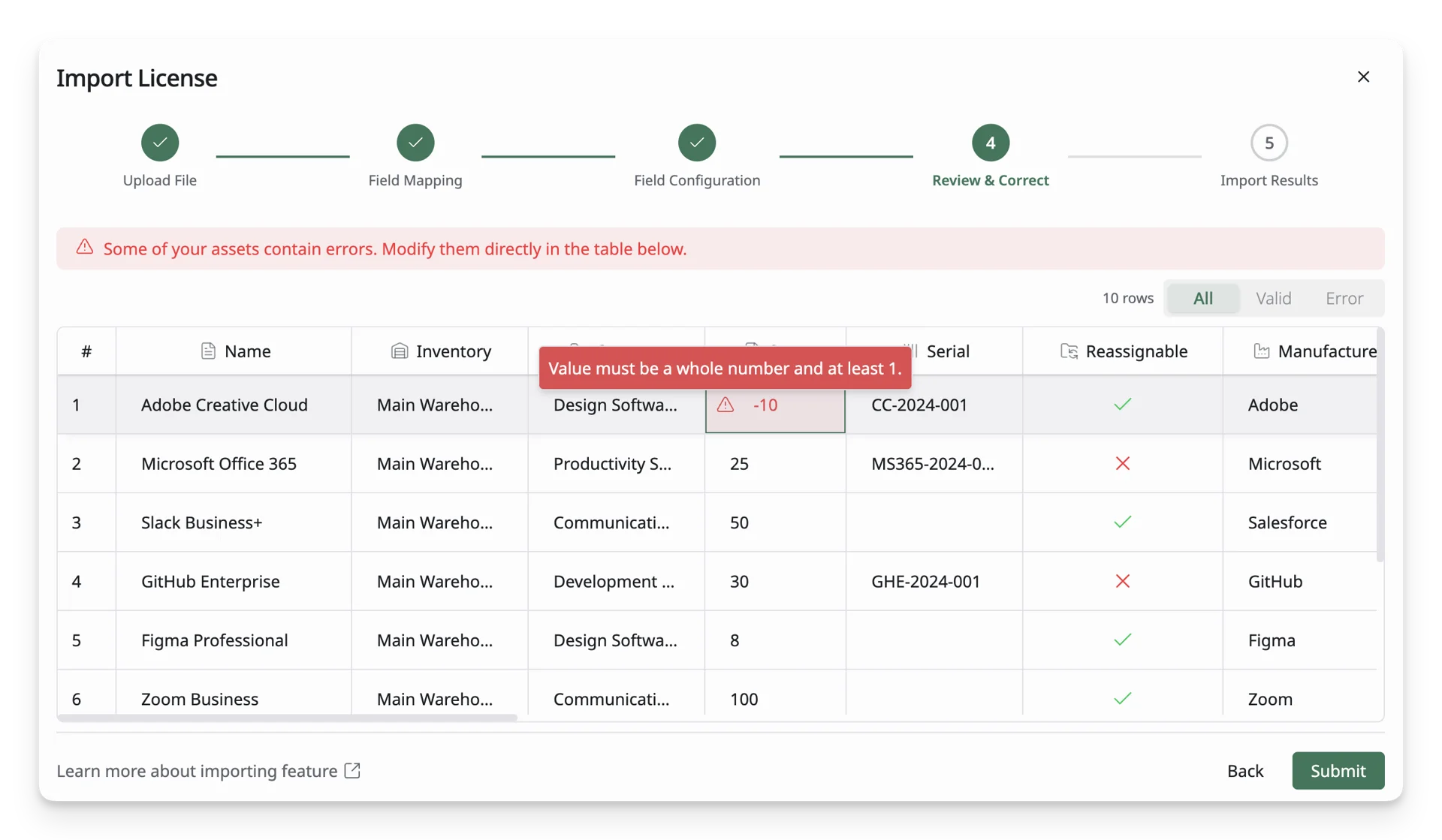Image resolution: width=1442 pixels, height=840 pixels.
Task: Show All rows filter tab
Action: (x=1203, y=299)
